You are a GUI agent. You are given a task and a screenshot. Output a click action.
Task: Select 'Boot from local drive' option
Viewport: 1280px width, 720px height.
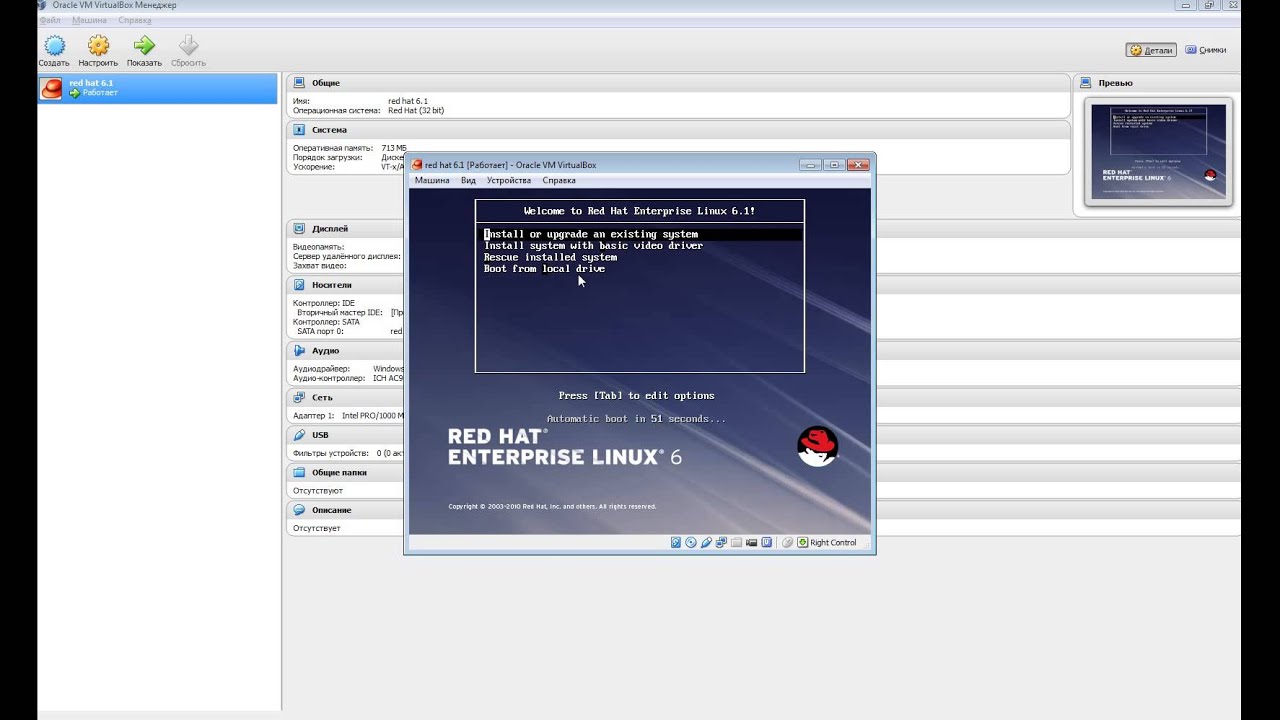pyautogui.click(x=544, y=269)
